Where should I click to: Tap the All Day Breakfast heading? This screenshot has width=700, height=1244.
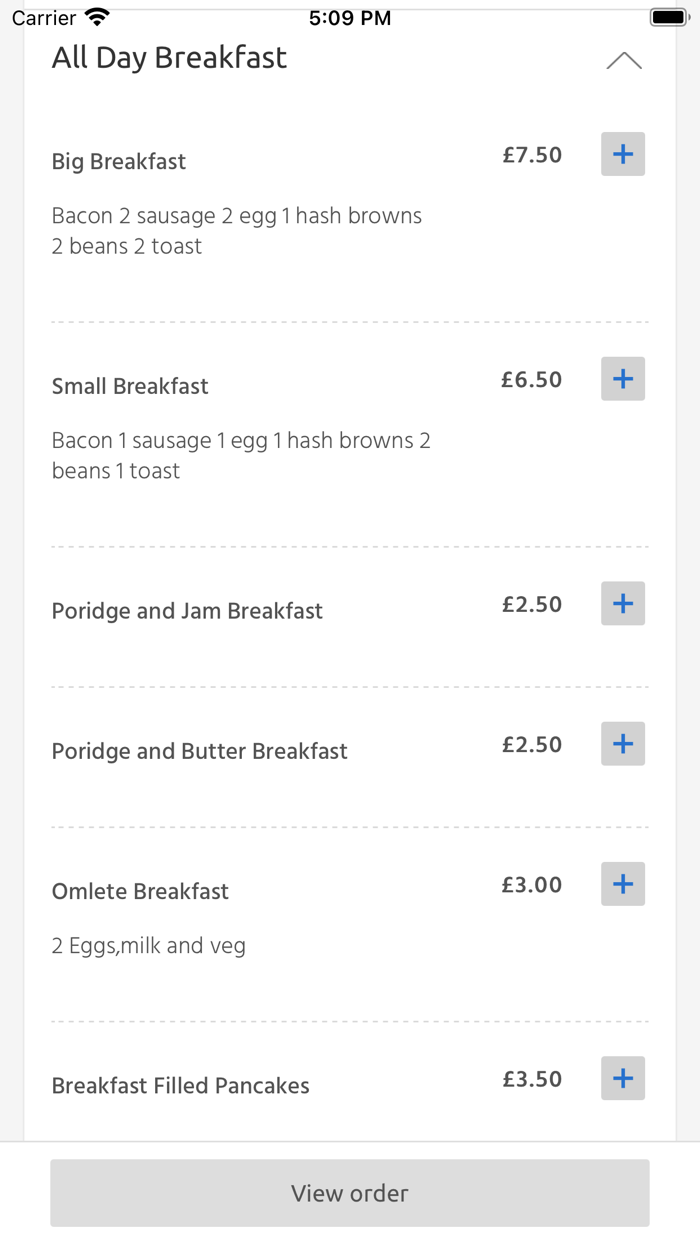coord(169,58)
